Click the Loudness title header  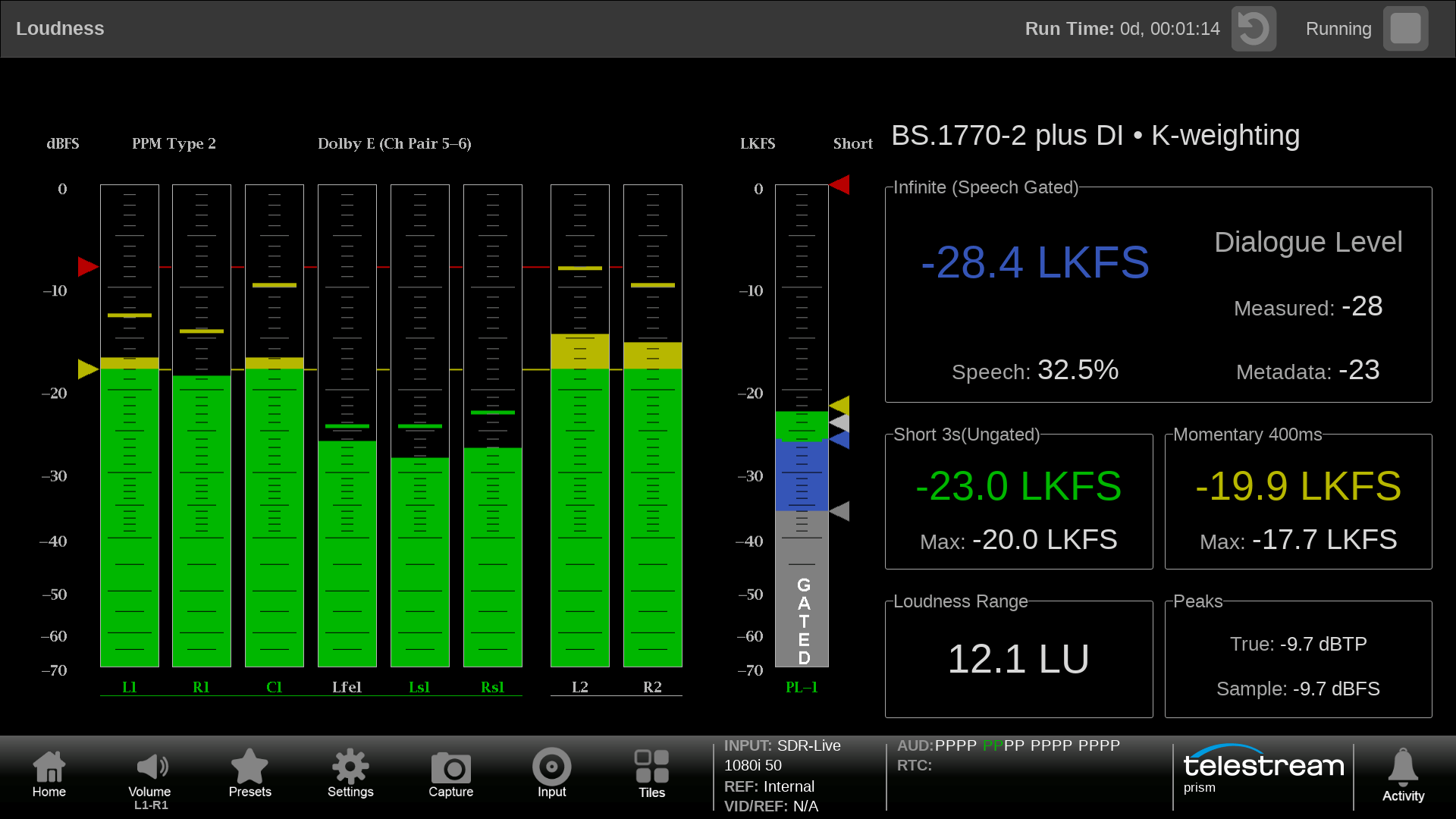(x=60, y=29)
